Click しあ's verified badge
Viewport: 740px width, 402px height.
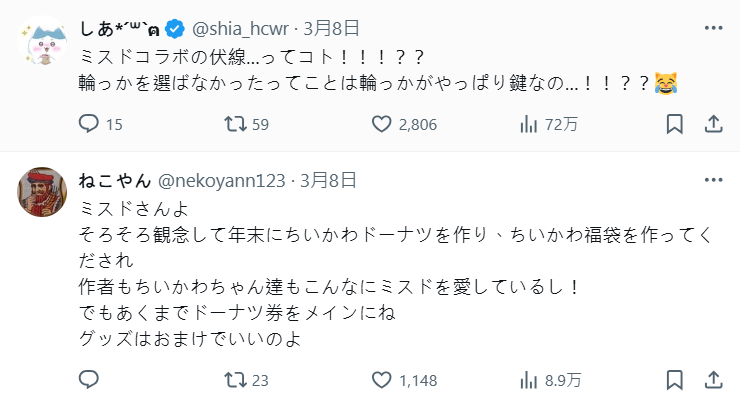[x=172, y=26]
